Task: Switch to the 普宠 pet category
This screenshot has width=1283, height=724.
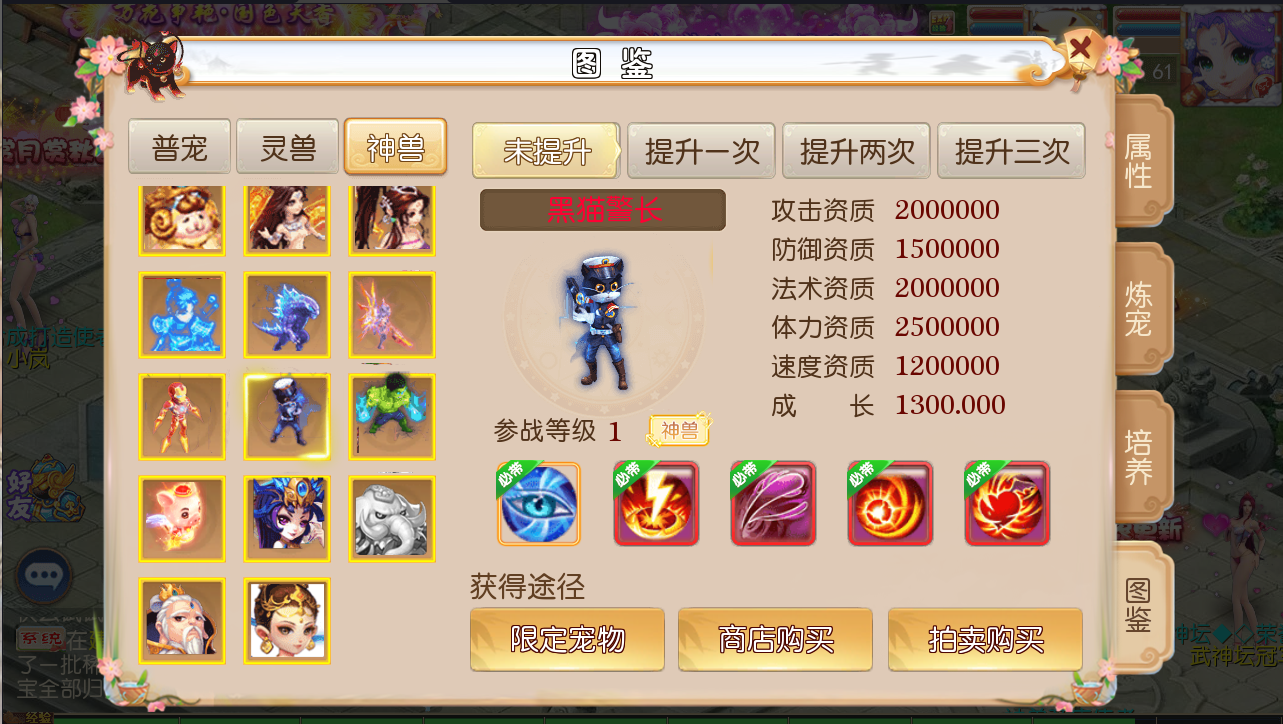Action: pos(180,148)
